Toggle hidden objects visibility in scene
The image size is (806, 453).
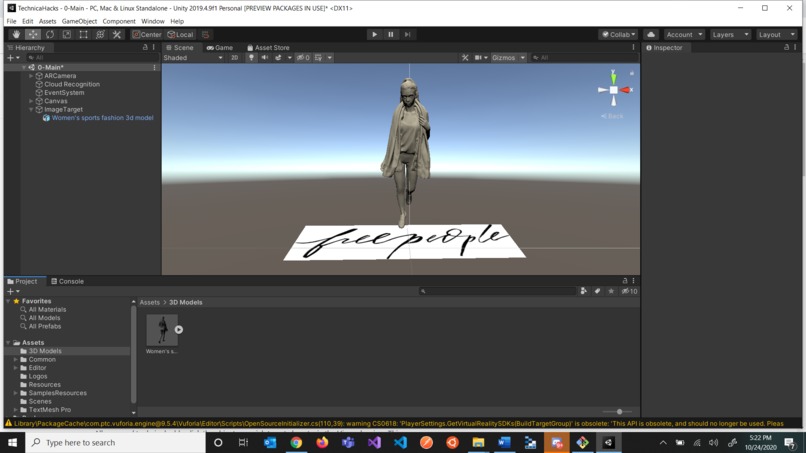[x=303, y=58]
